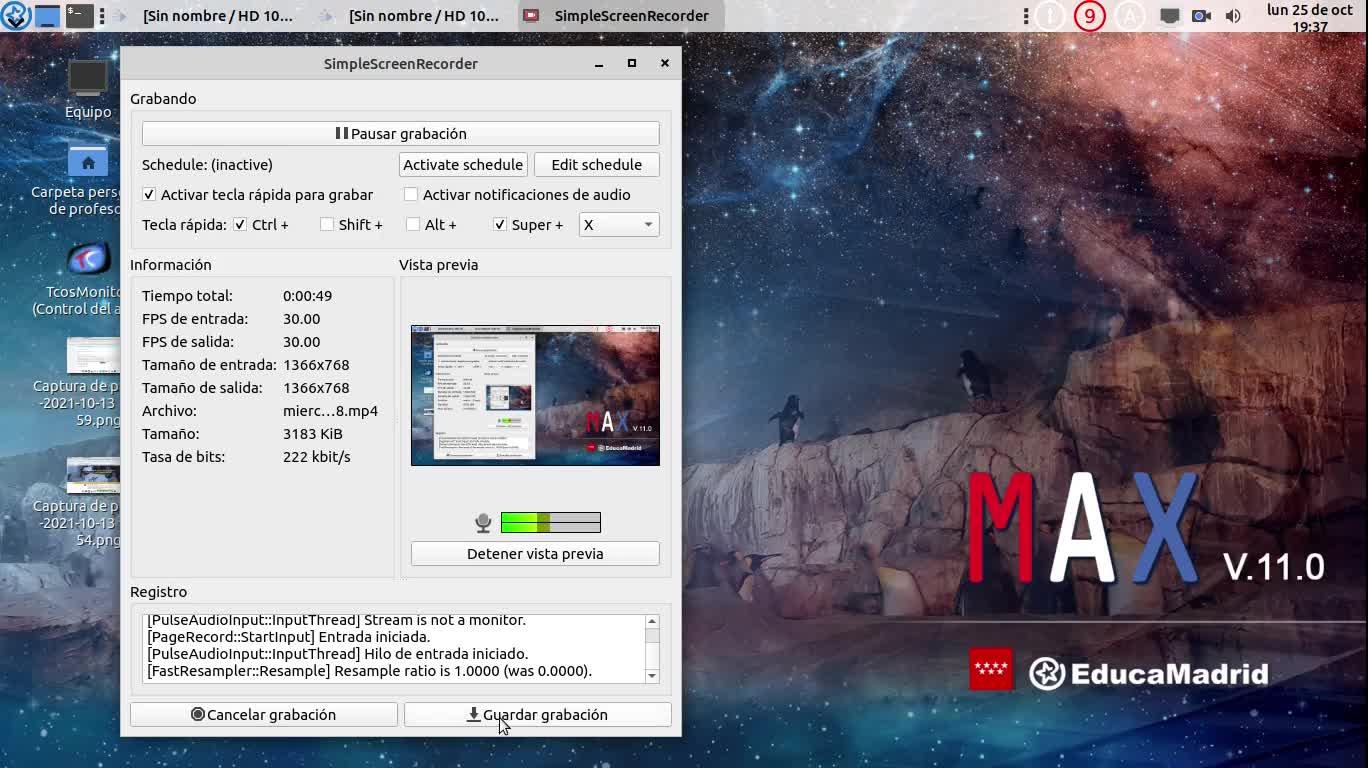Click the show desktop panel icon

(47, 16)
